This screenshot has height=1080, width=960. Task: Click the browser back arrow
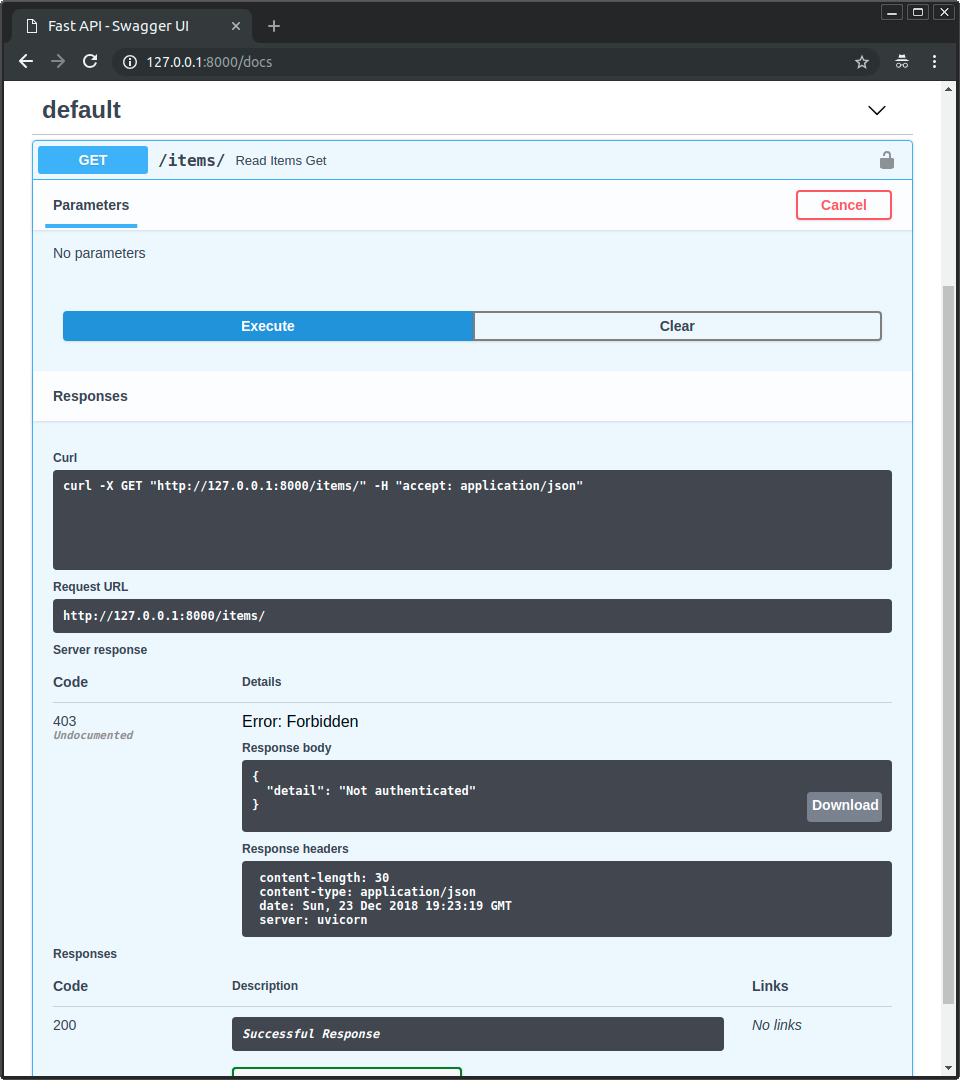click(26, 62)
